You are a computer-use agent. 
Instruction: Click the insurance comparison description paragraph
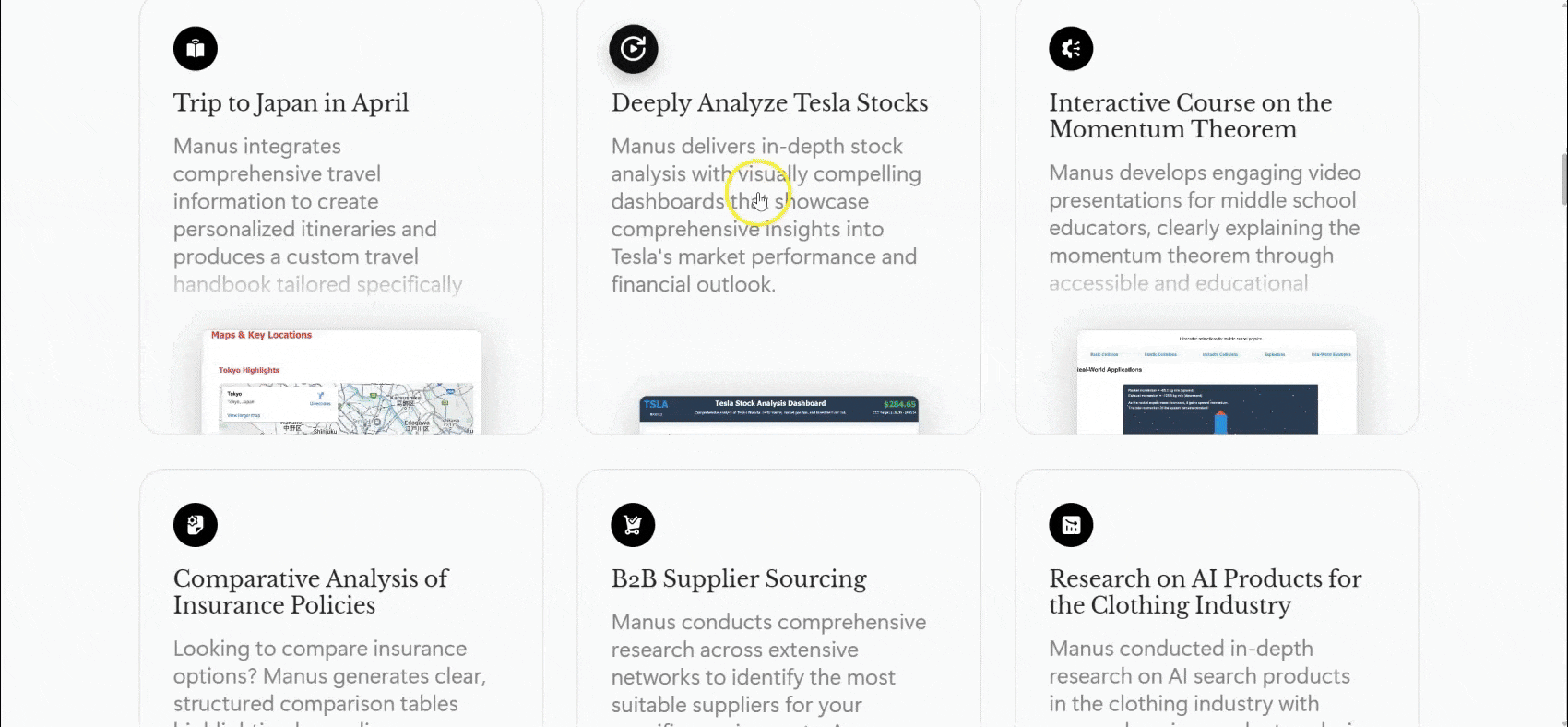coord(329,681)
